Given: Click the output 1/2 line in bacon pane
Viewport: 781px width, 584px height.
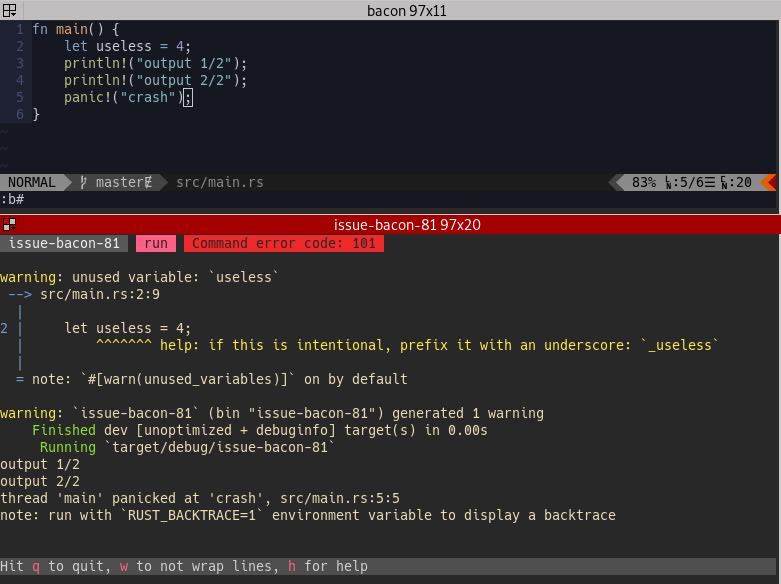Looking at the screenshot, I should point(40,464).
